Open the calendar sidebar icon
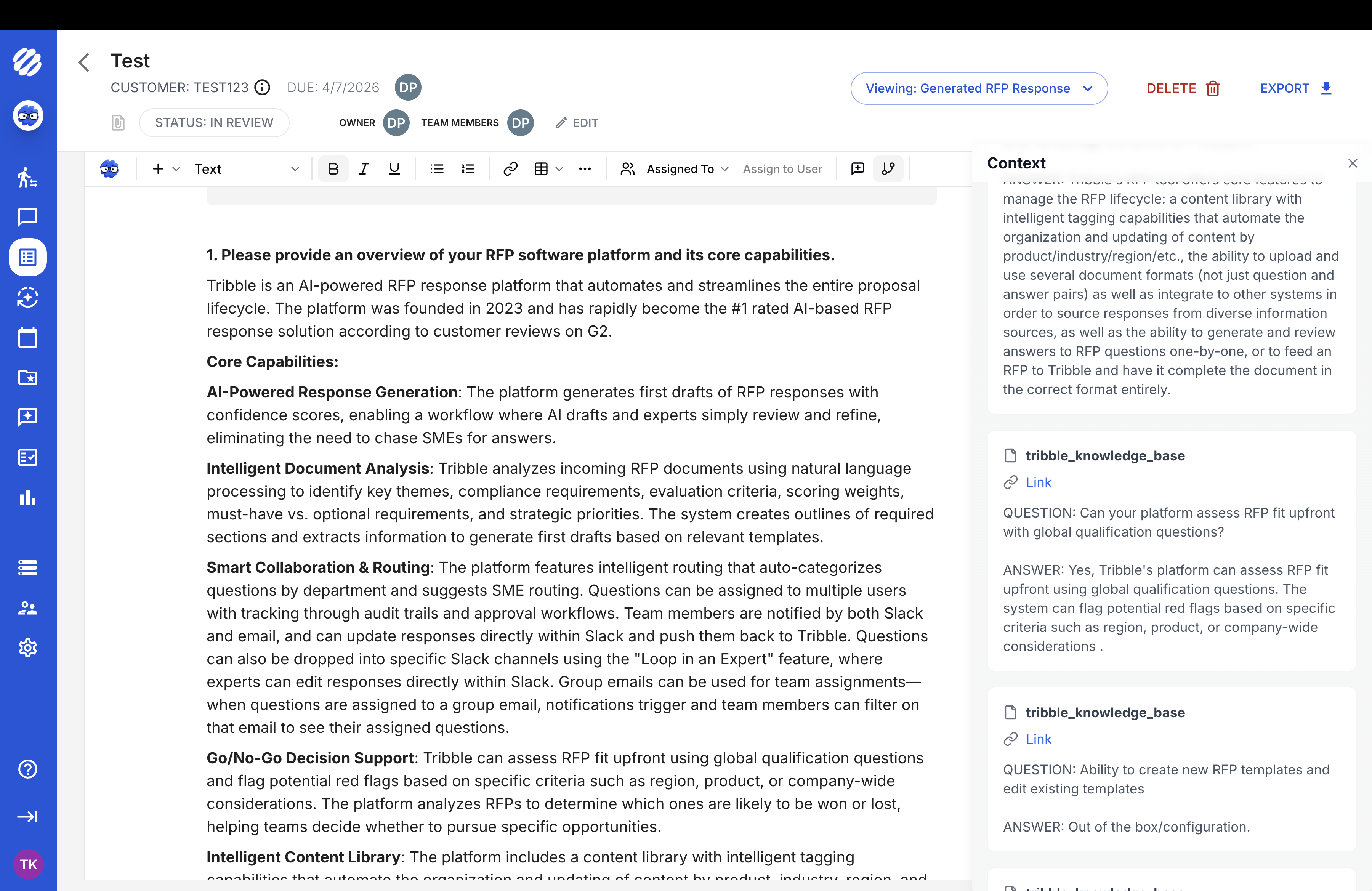The height and width of the screenshot is (891, 1372). coord(28,337)
